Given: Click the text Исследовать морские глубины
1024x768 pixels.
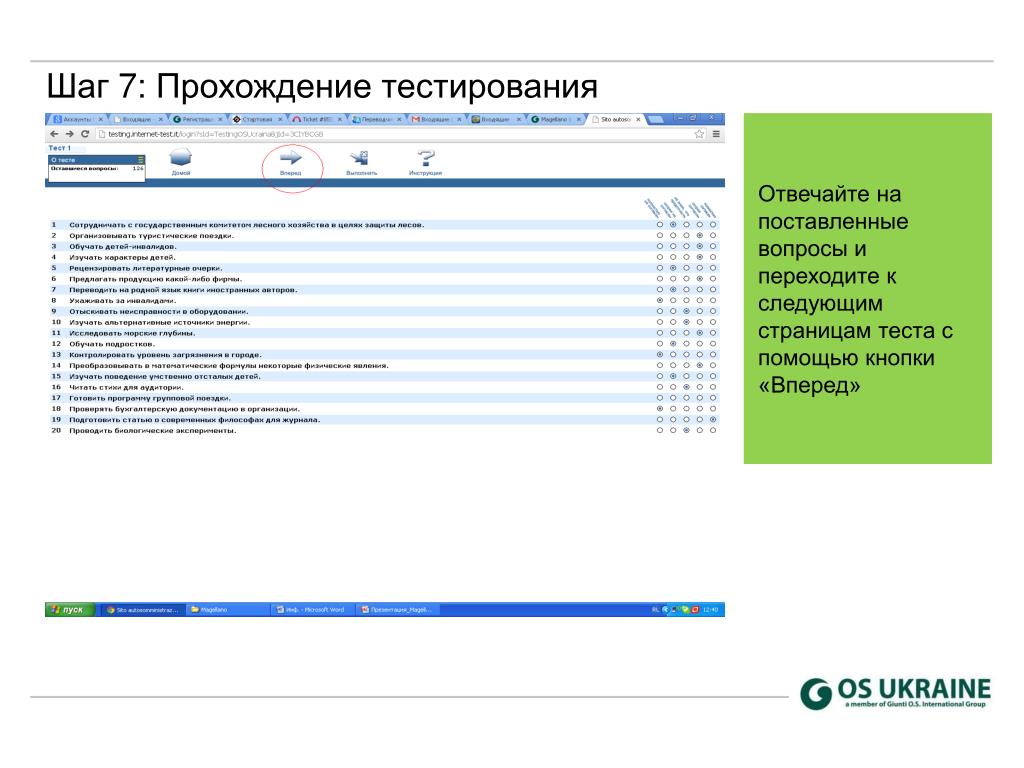Looking at the screenshot, I should (x=132, y=333).
